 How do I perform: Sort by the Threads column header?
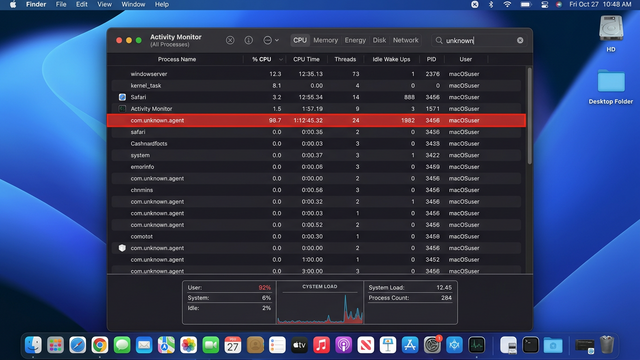[345, 59]
